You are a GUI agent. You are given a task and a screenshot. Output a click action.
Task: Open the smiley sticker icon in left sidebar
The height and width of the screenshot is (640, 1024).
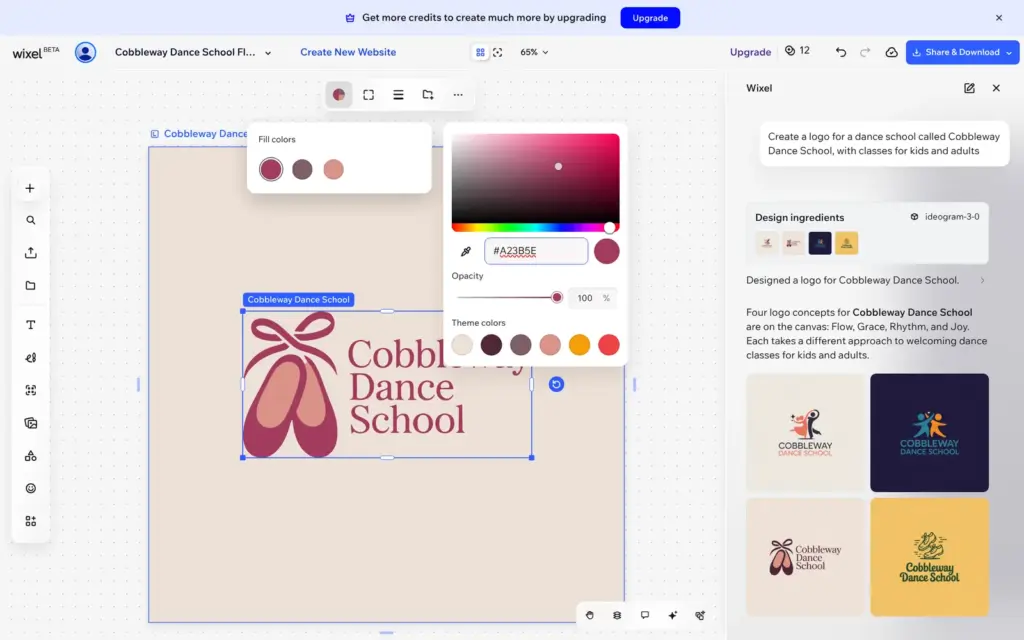click(x=31, y=488)
